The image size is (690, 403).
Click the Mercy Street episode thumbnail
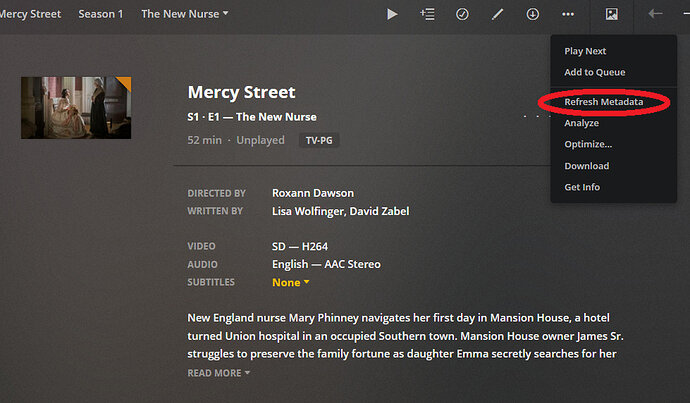click(x=76, y=108)
